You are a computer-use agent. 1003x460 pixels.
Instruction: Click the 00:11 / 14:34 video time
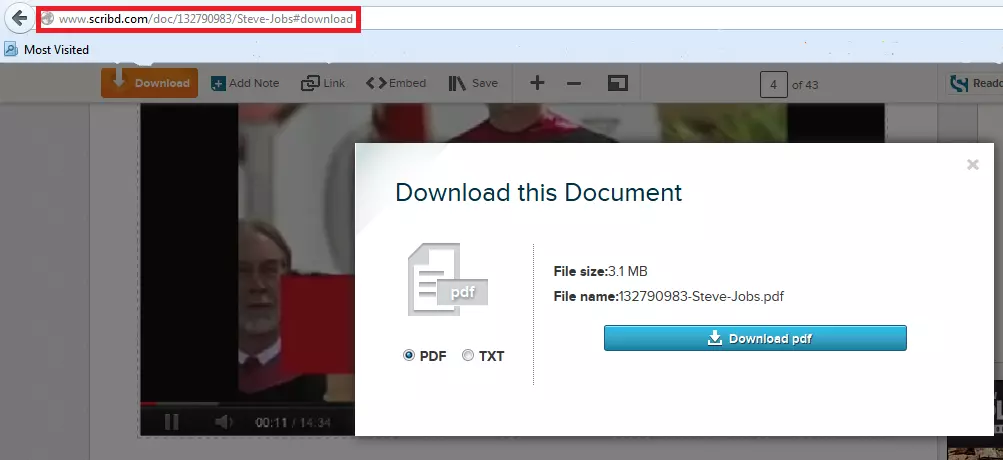pos(293,423)
